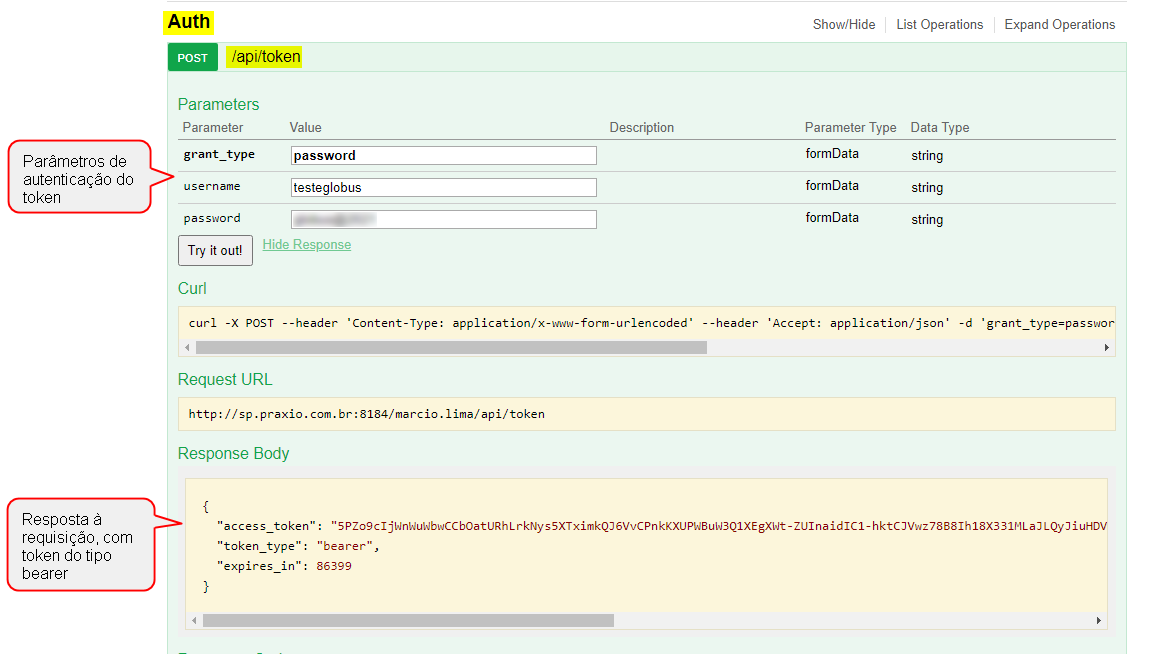
Task: Click the Hide Response link
Action: point(306,245)
